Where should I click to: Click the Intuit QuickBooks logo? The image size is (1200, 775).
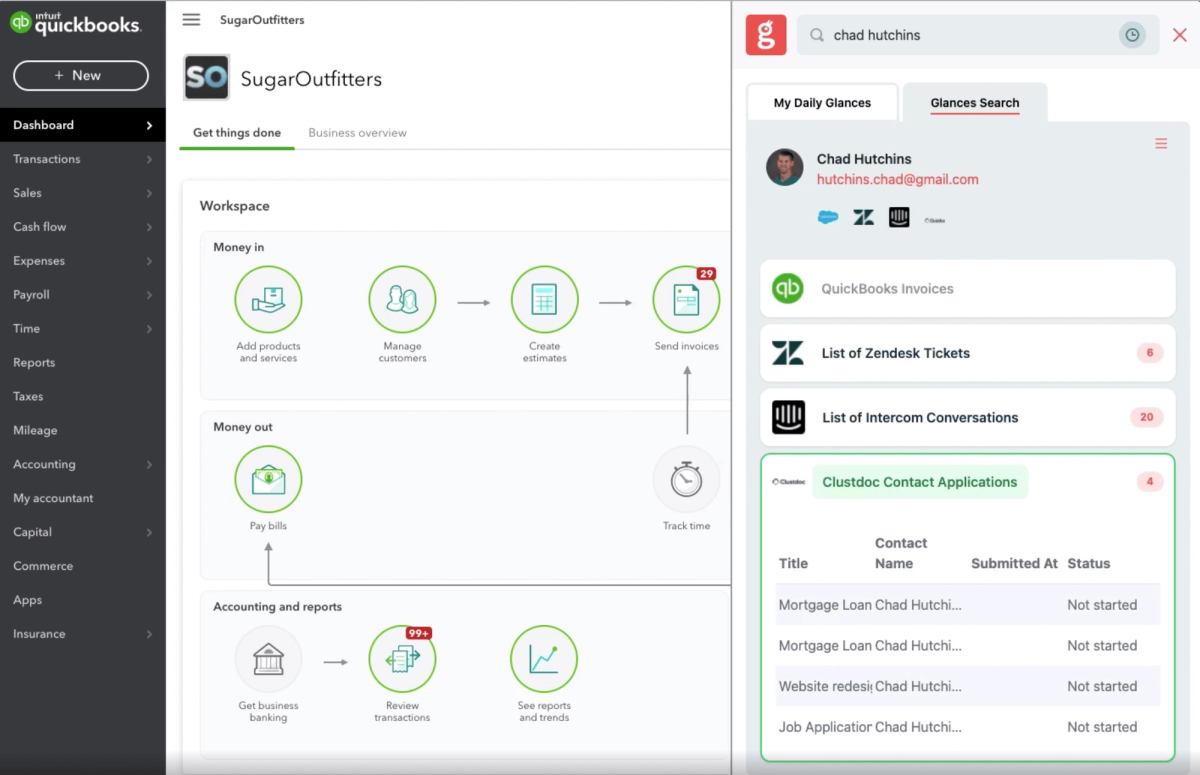click(75, 24)
